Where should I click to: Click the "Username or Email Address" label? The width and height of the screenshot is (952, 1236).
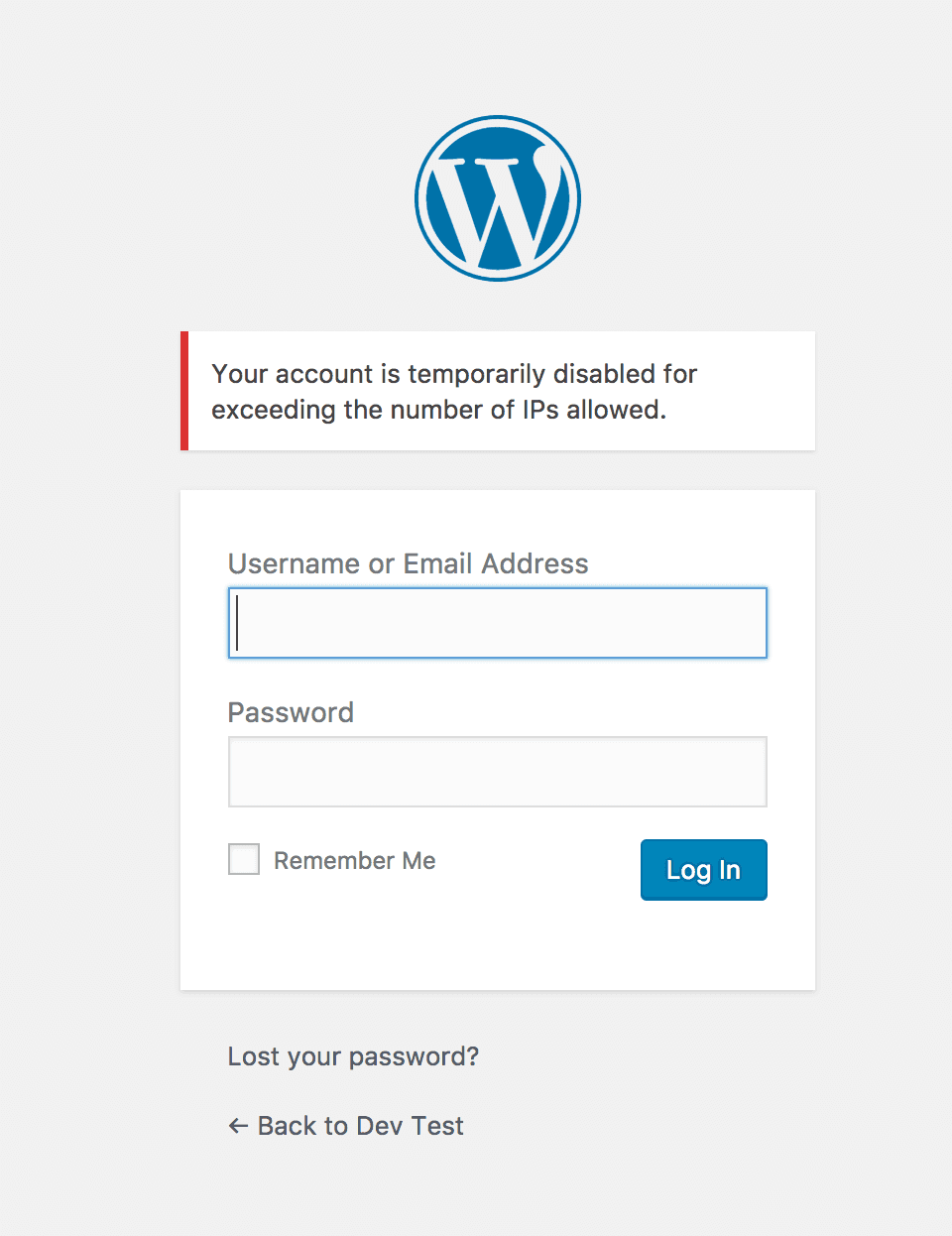pos(408,563)
